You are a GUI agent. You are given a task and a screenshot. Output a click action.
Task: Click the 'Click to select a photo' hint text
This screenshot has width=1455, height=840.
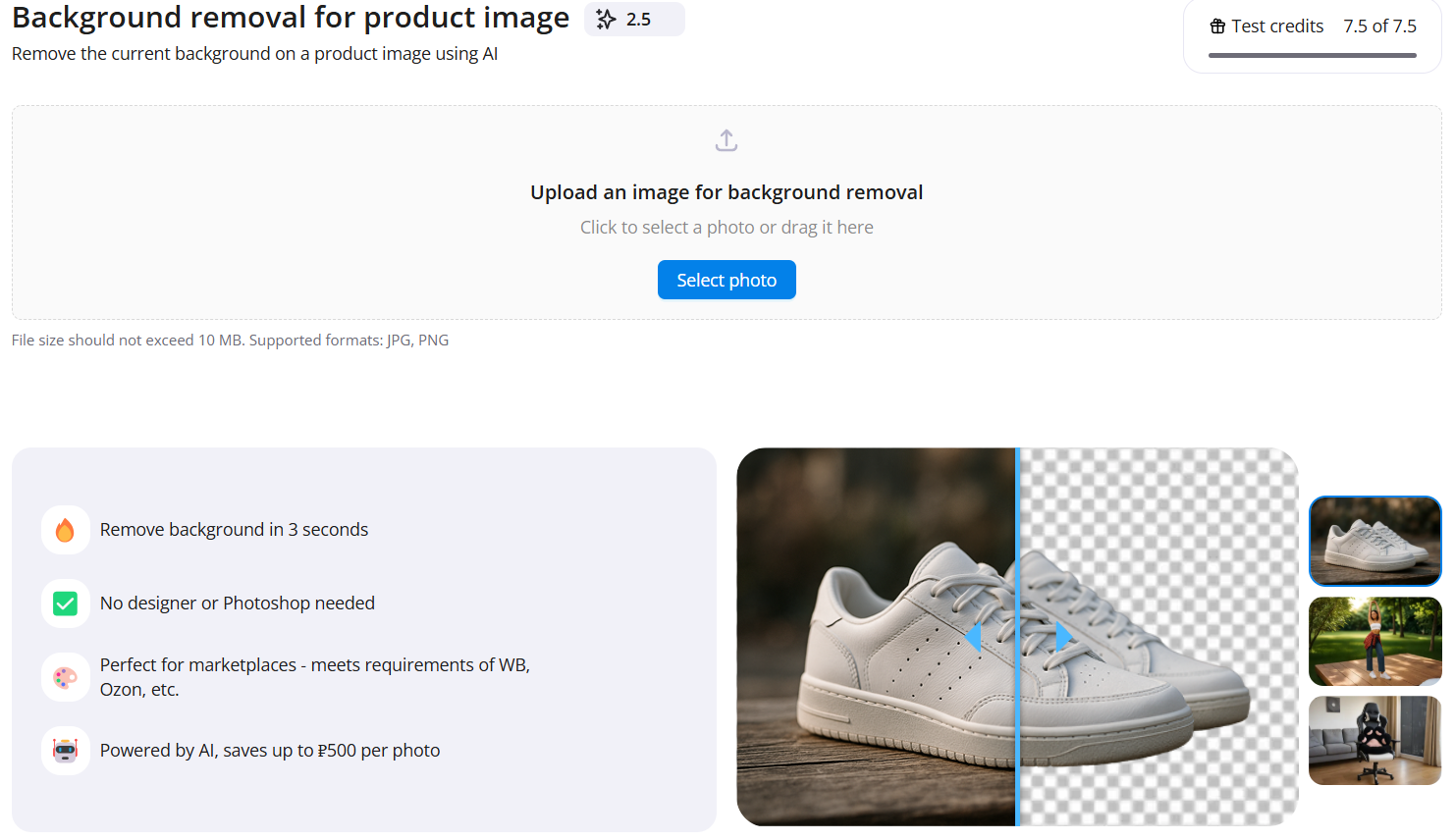pyautogui.click(x=727, y=228)
